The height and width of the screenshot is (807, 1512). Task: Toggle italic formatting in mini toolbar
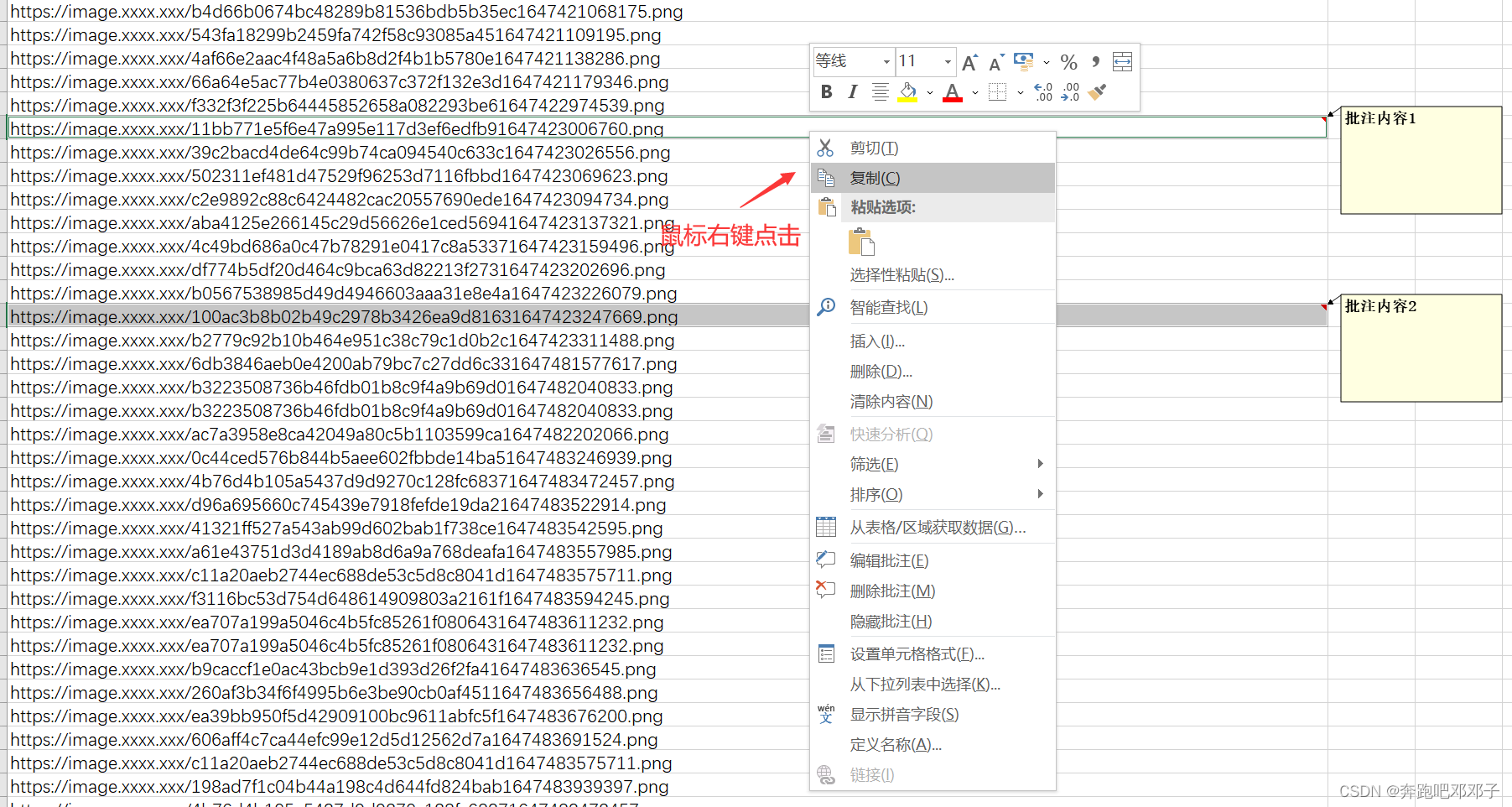tap(853, 91)
